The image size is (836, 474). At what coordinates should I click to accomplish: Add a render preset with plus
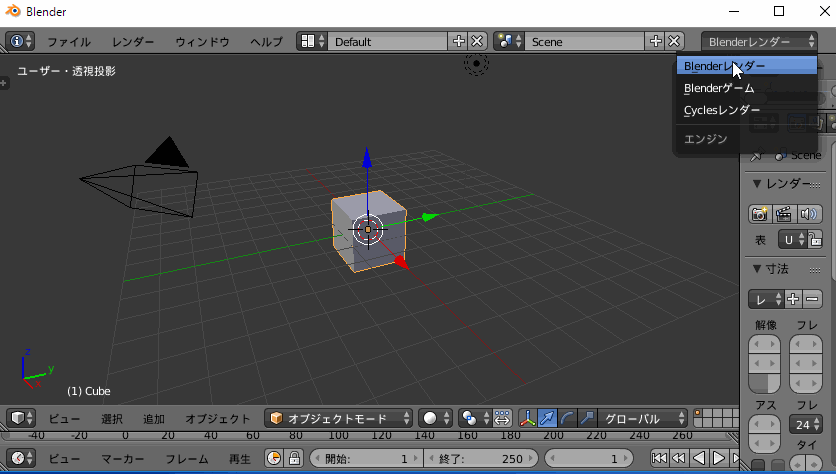coord(793,299)
